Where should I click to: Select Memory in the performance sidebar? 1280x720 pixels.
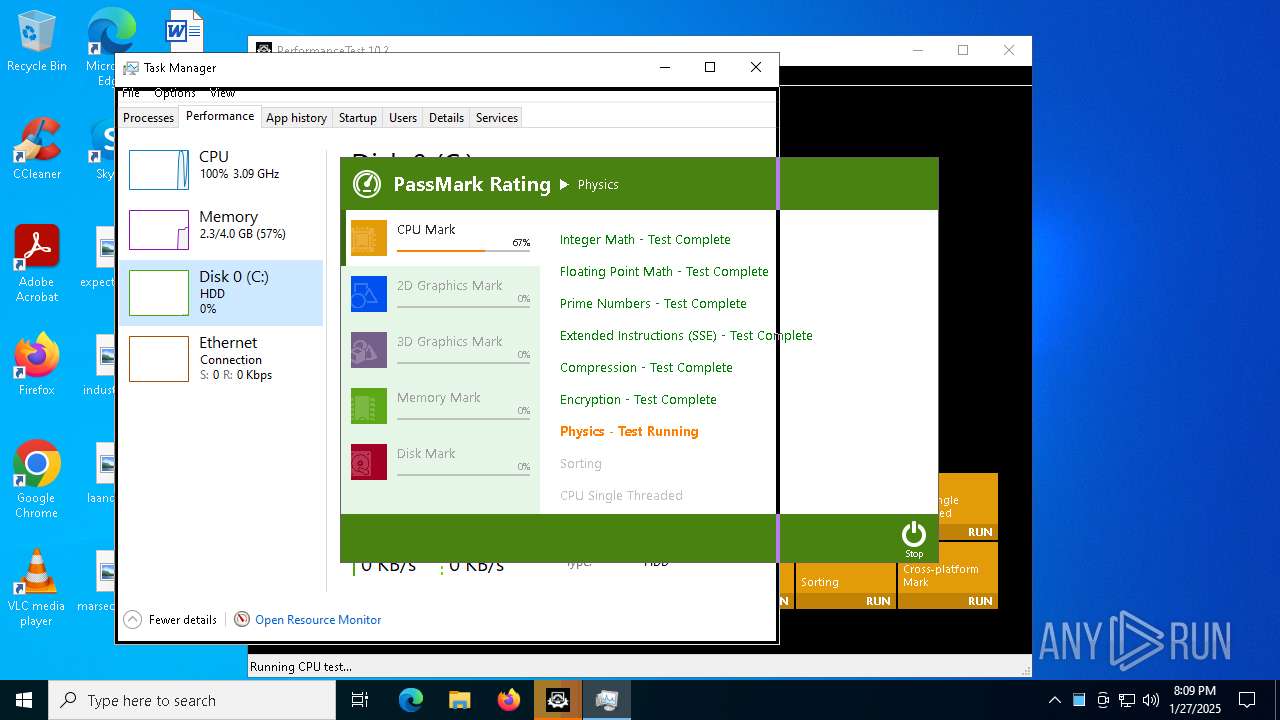221,228
